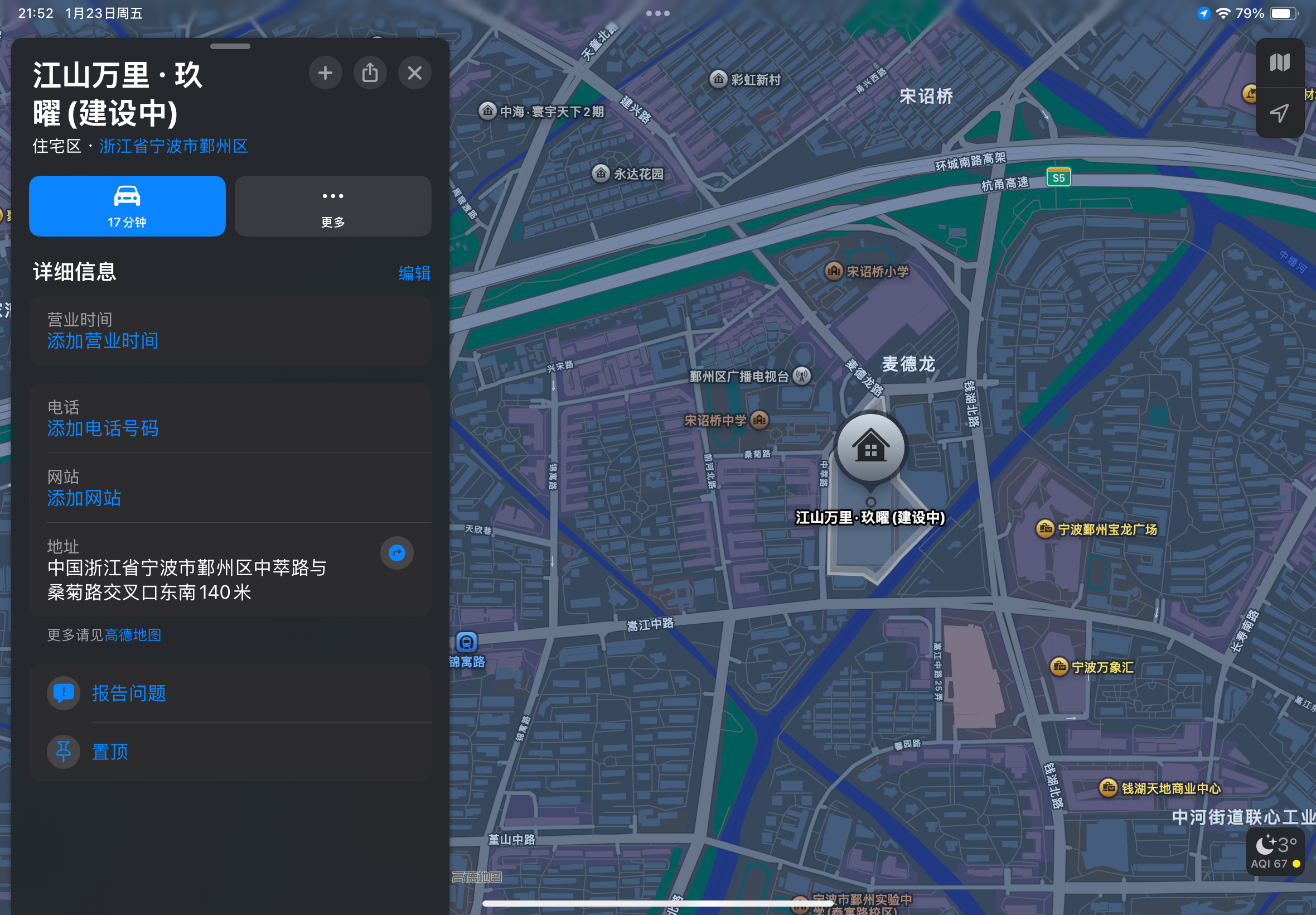Select 置顶 pin option
The image size is (1316, 915).
point(110,751)
